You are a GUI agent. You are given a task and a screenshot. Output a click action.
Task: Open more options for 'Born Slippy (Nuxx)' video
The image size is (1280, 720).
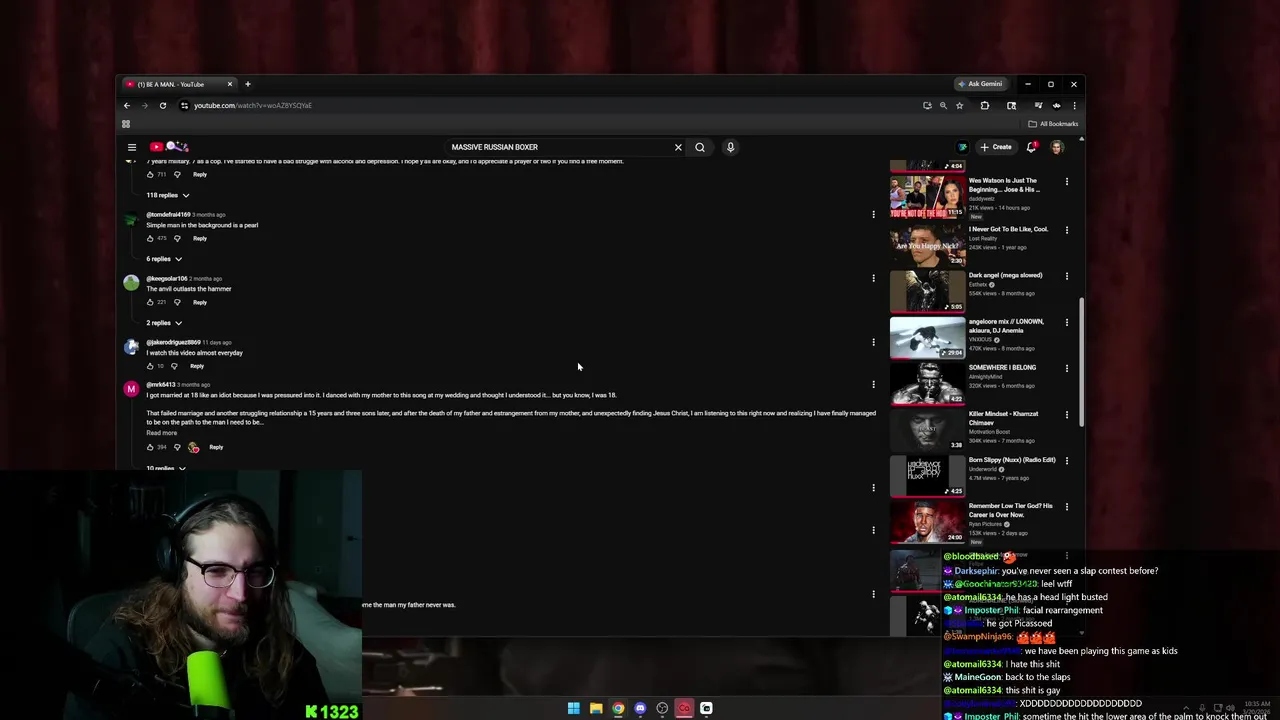pos(1067,460)
